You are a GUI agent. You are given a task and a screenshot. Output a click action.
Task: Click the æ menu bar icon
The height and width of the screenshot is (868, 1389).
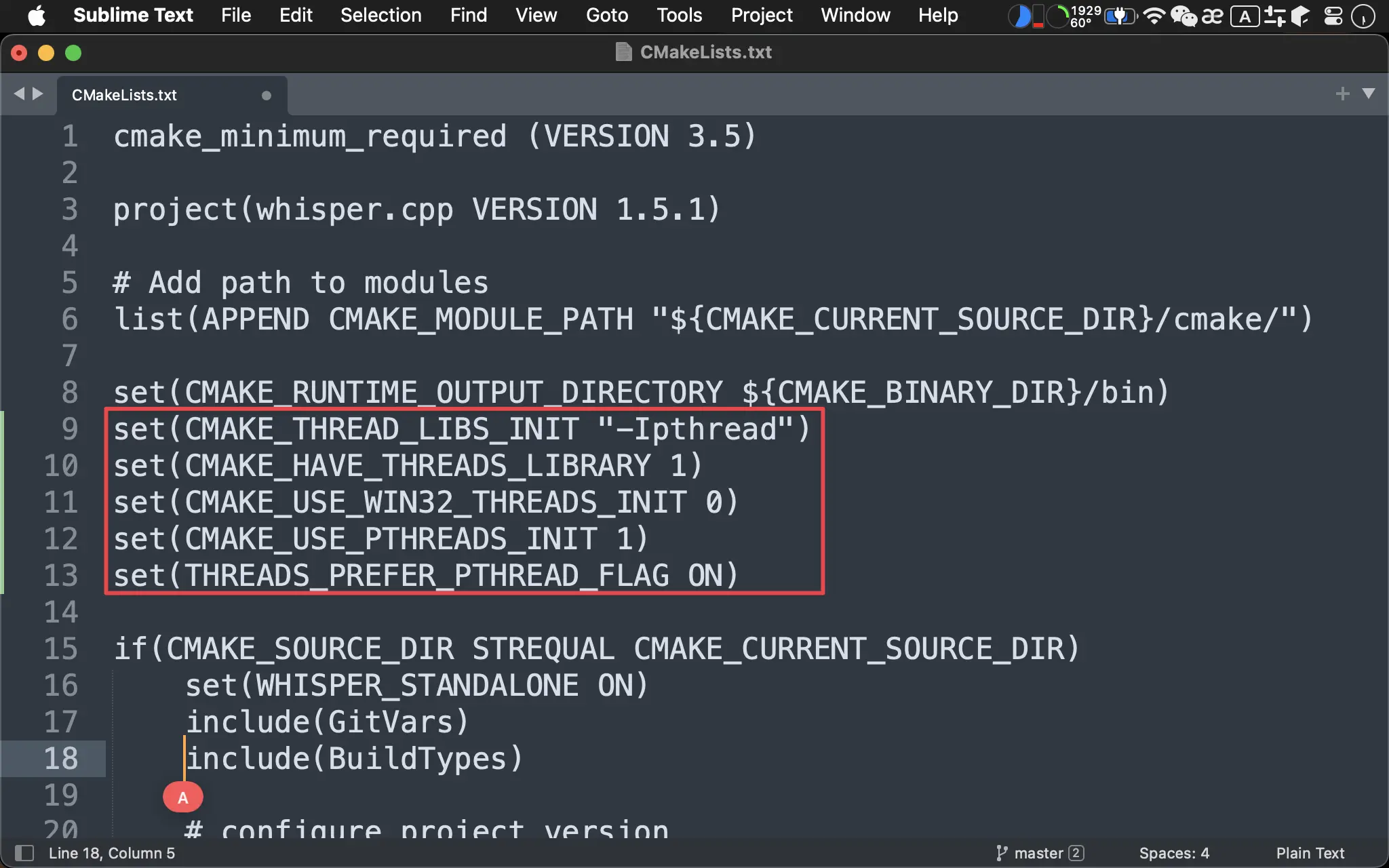[x=1213, y=16]
